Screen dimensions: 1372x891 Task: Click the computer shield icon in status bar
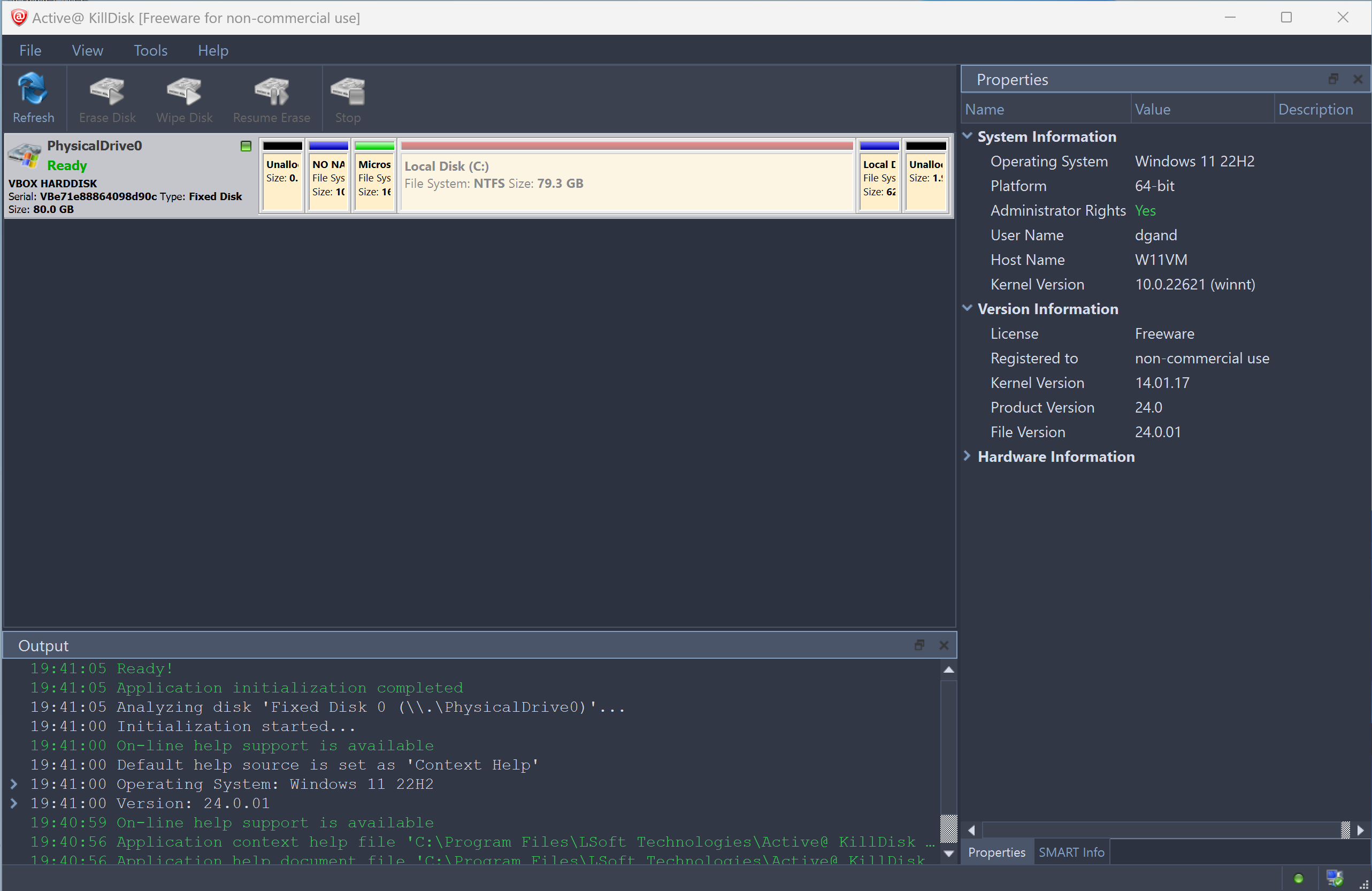(x=1335, y=878)
